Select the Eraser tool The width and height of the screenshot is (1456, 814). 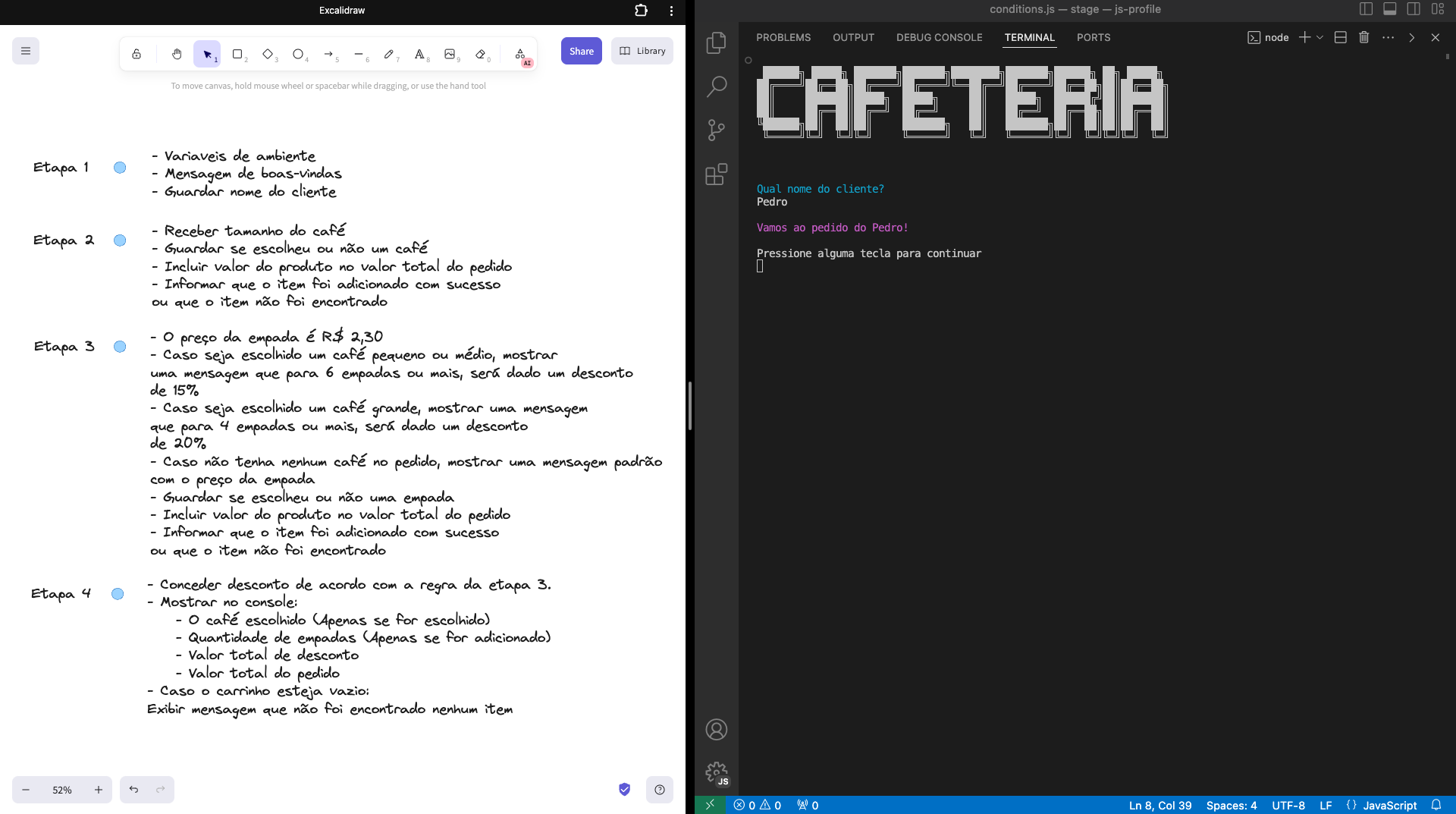coord(480,54)
